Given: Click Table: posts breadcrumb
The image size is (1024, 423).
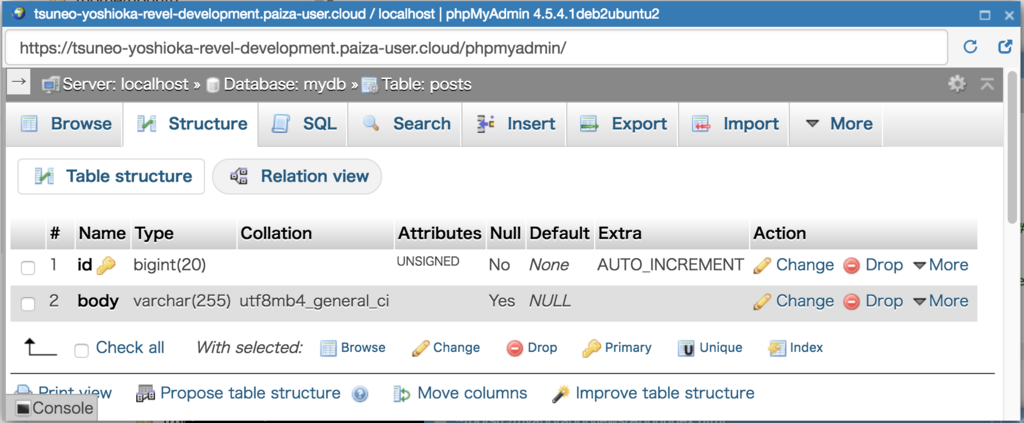Looking at the screenshot, I should tap(426, 84).
